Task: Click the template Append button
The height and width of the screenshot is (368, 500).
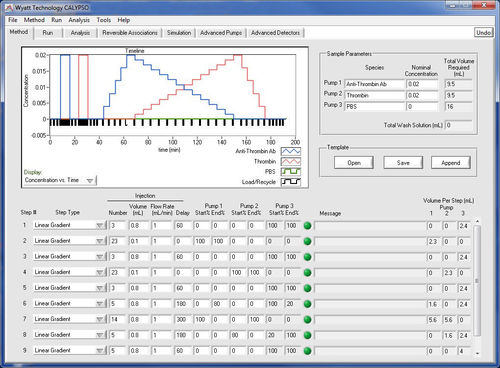Action: click(451, 163)
